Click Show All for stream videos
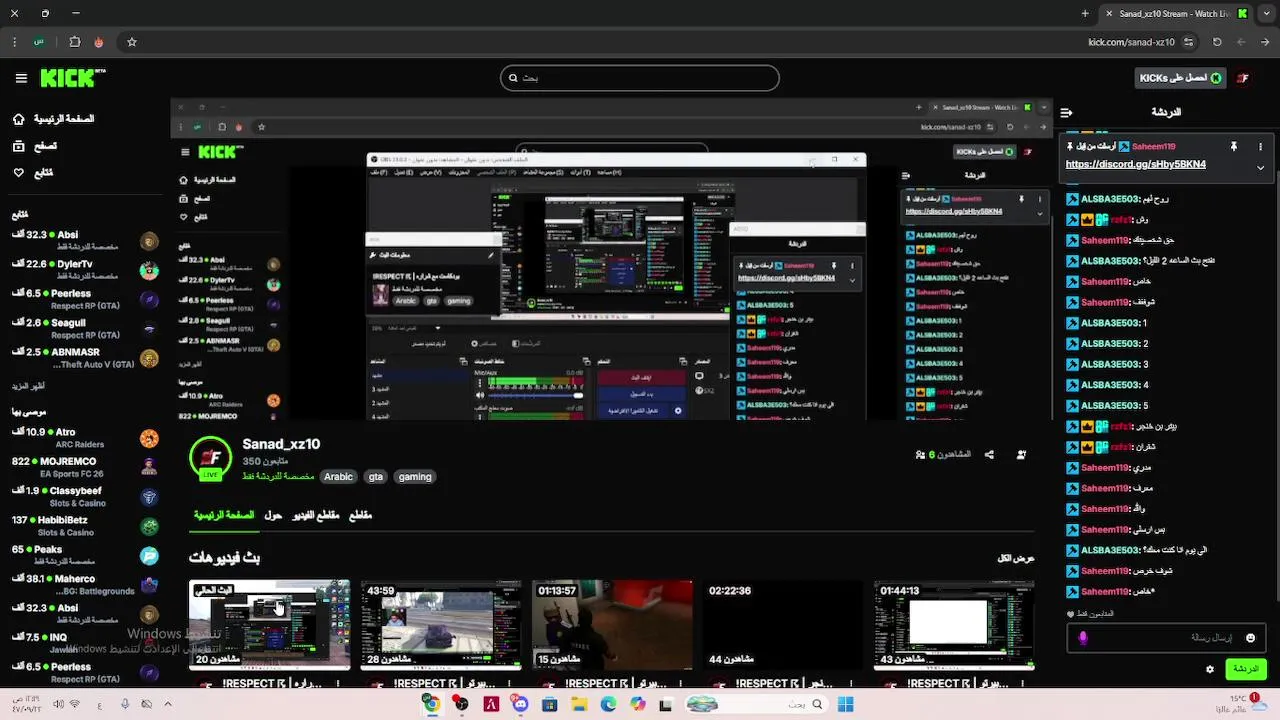1280x720 pixels. [1016, 558]
